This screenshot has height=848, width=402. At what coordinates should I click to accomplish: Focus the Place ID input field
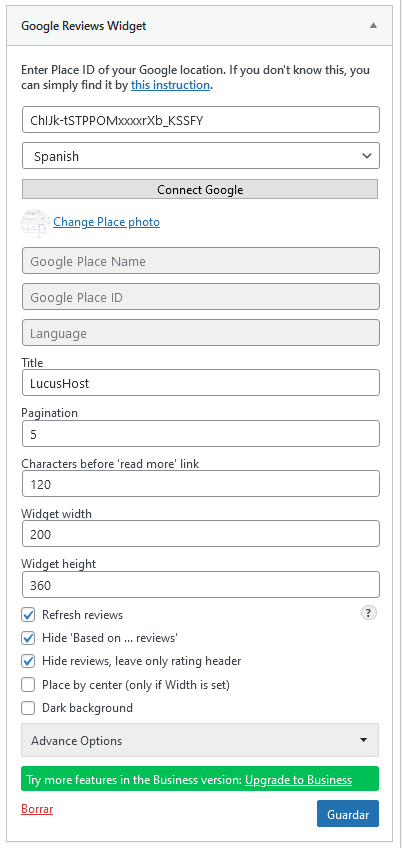[x=201, y=120]
